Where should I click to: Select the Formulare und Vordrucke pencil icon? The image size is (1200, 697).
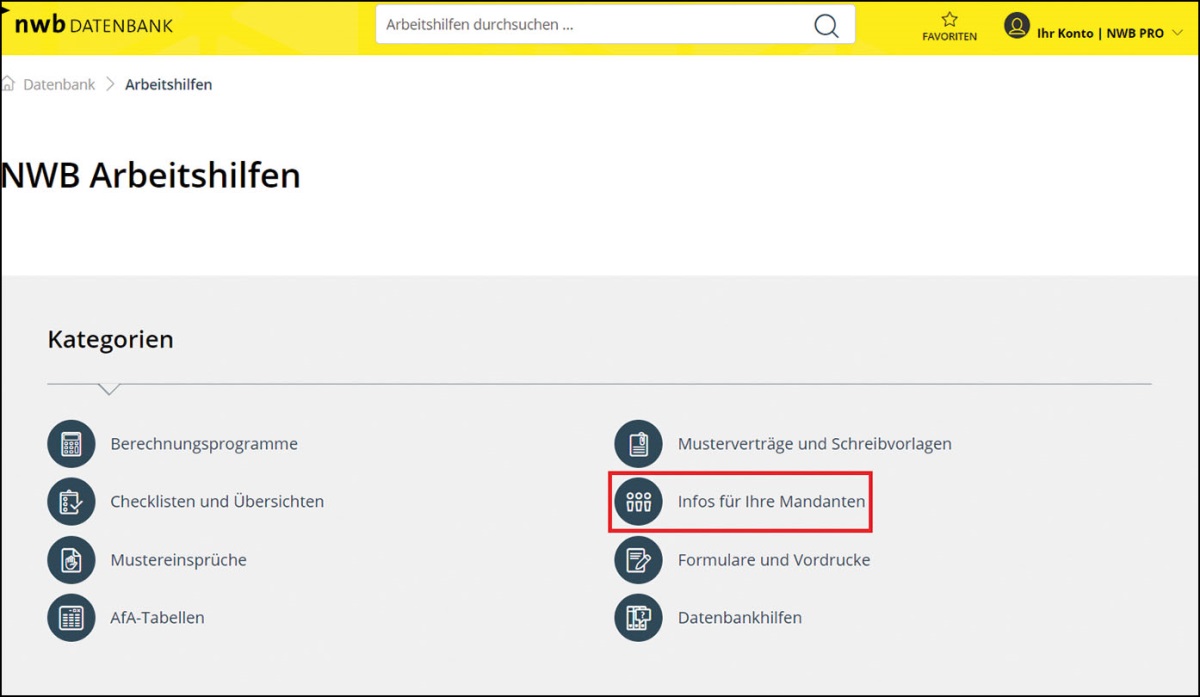(638, 560)
